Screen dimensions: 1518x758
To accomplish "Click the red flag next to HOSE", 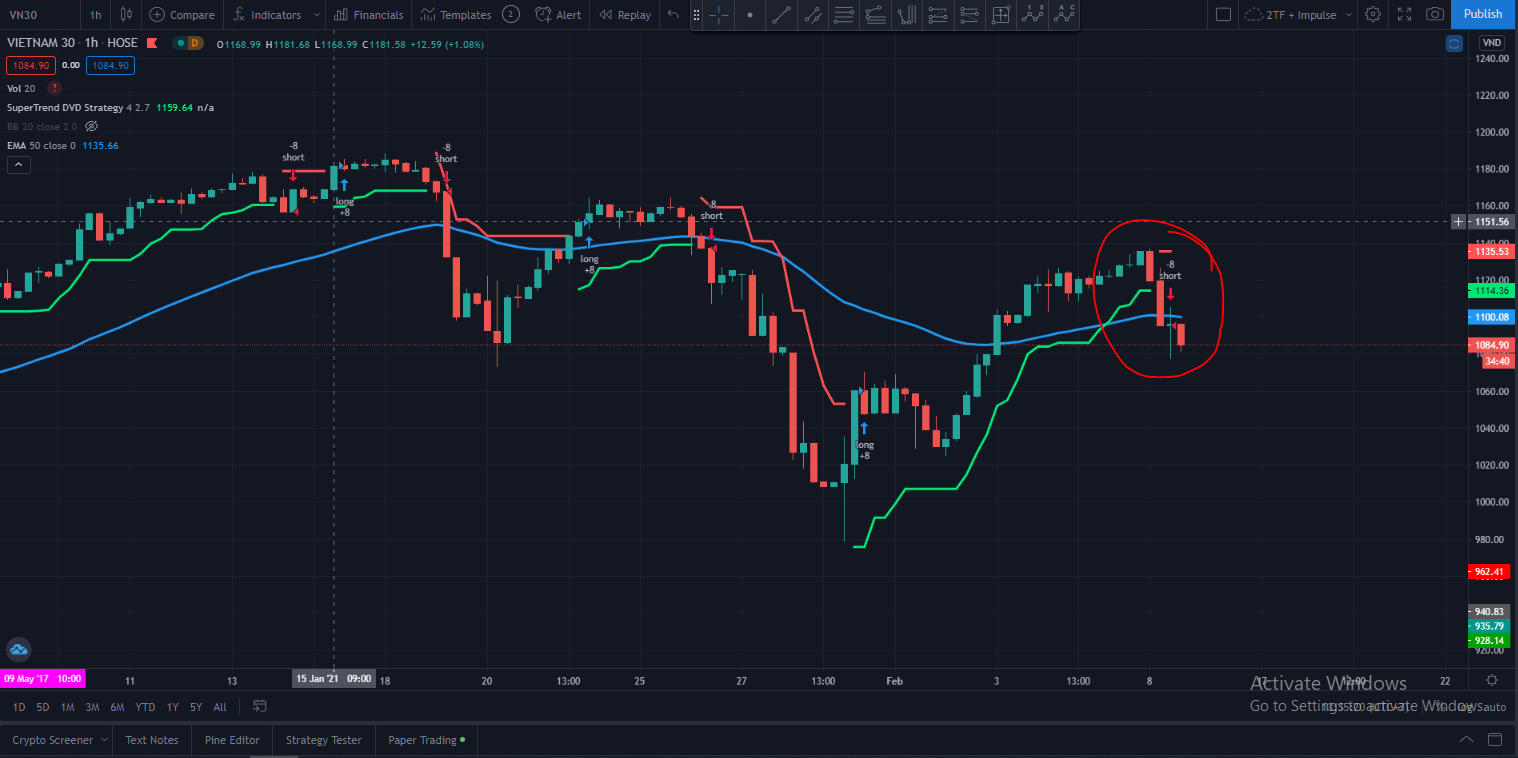I will [151, 43].
